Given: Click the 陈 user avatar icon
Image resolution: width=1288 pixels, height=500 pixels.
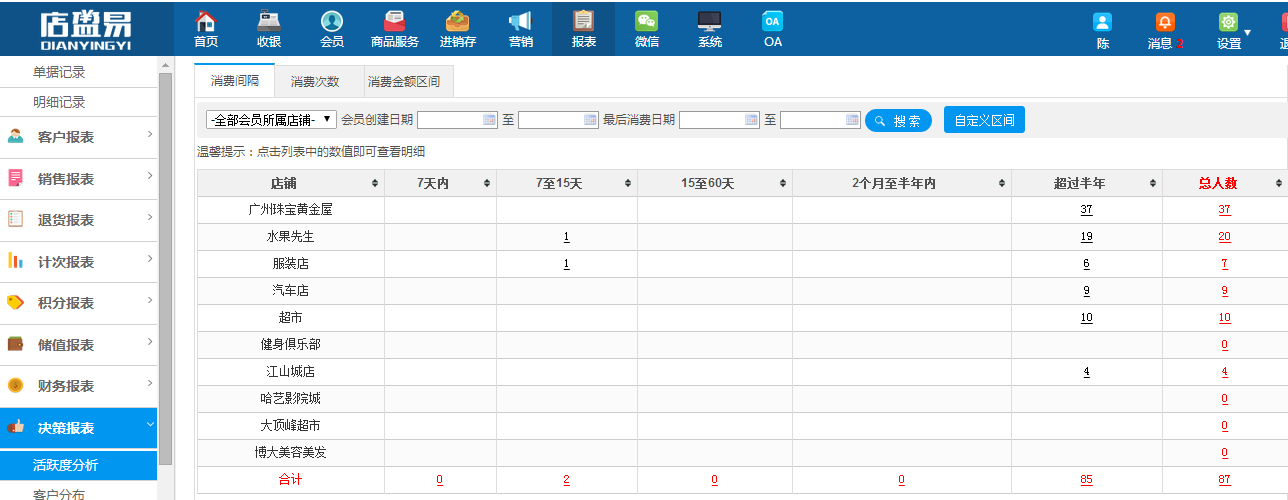Looking at the screenshot, I should pos(1102,22).
